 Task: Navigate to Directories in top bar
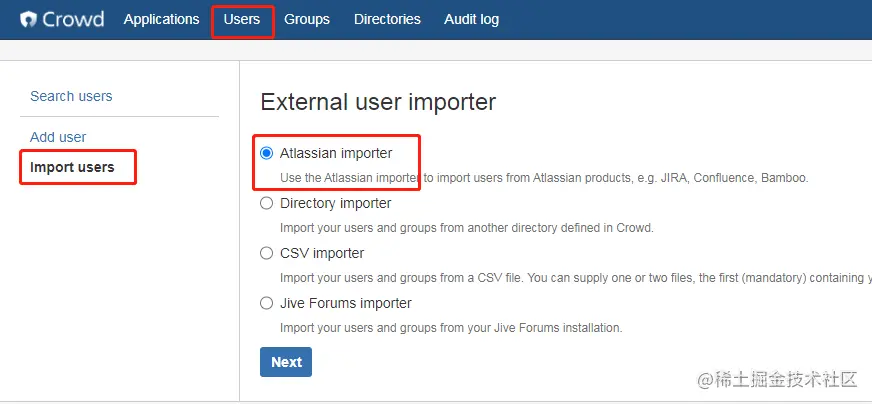[387, 19]
